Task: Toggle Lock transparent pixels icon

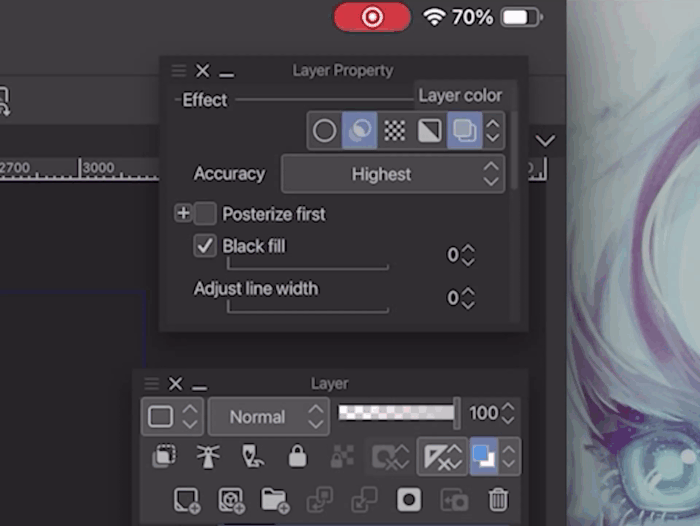Action: (x=342, y=456)
